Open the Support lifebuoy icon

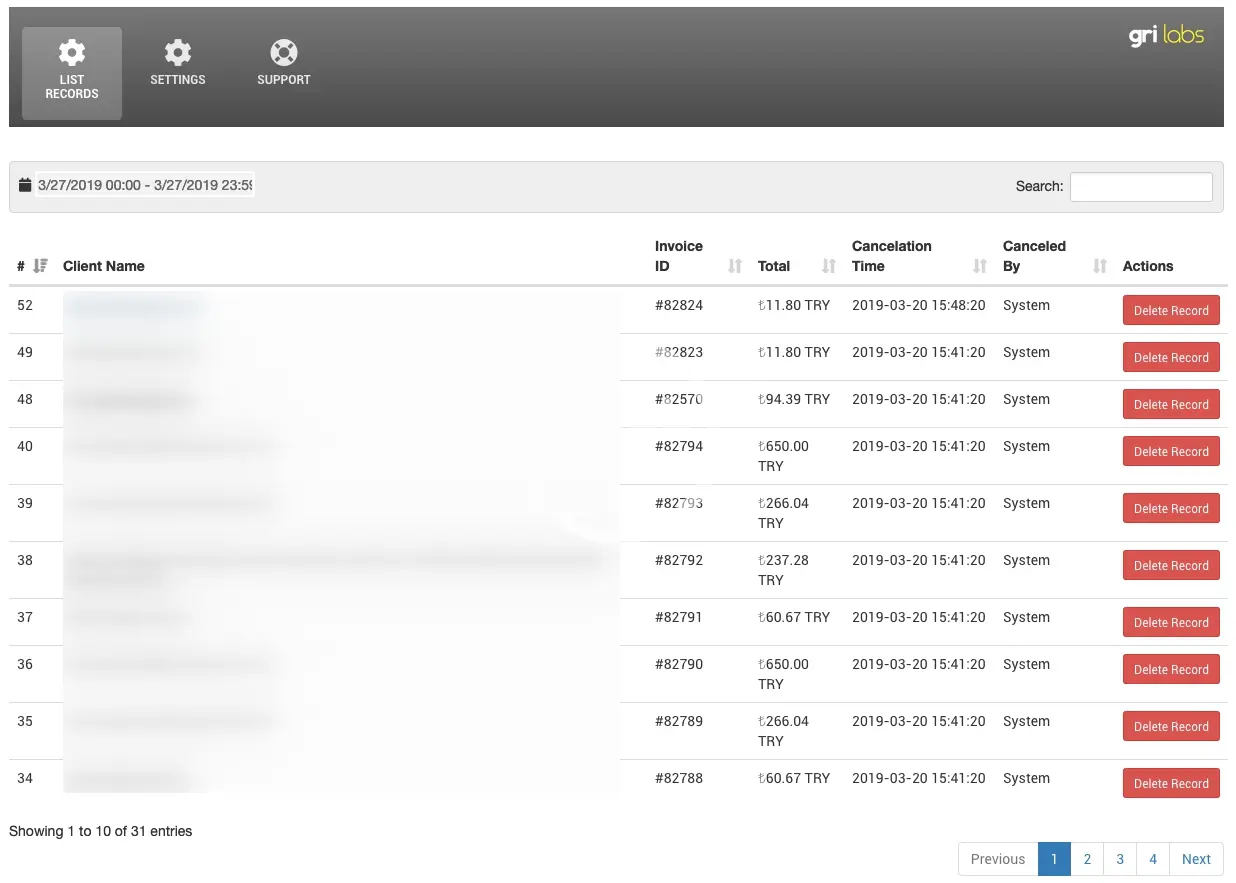tap(284, 53)
